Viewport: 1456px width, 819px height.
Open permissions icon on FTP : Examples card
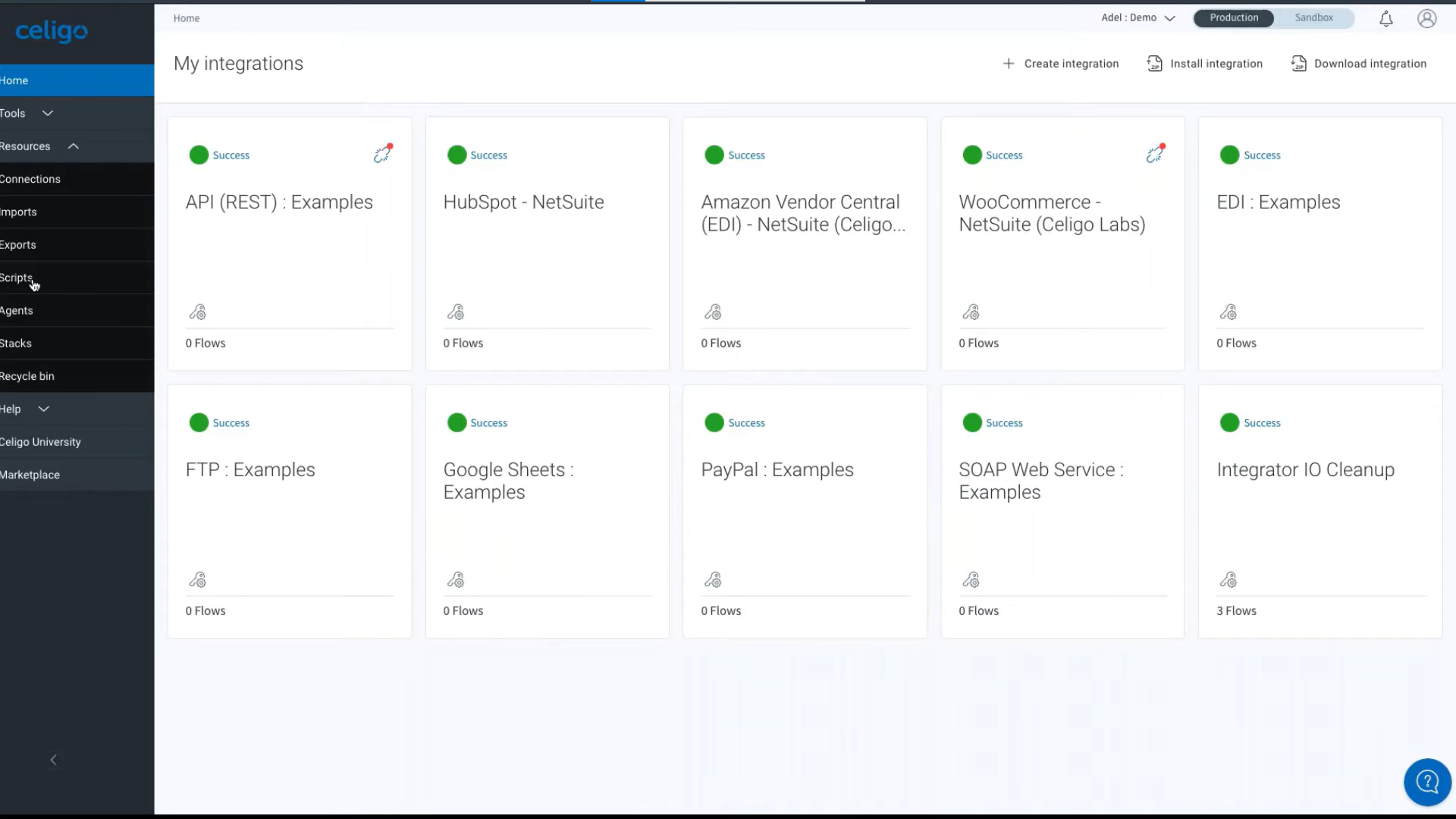coord(197,579)
